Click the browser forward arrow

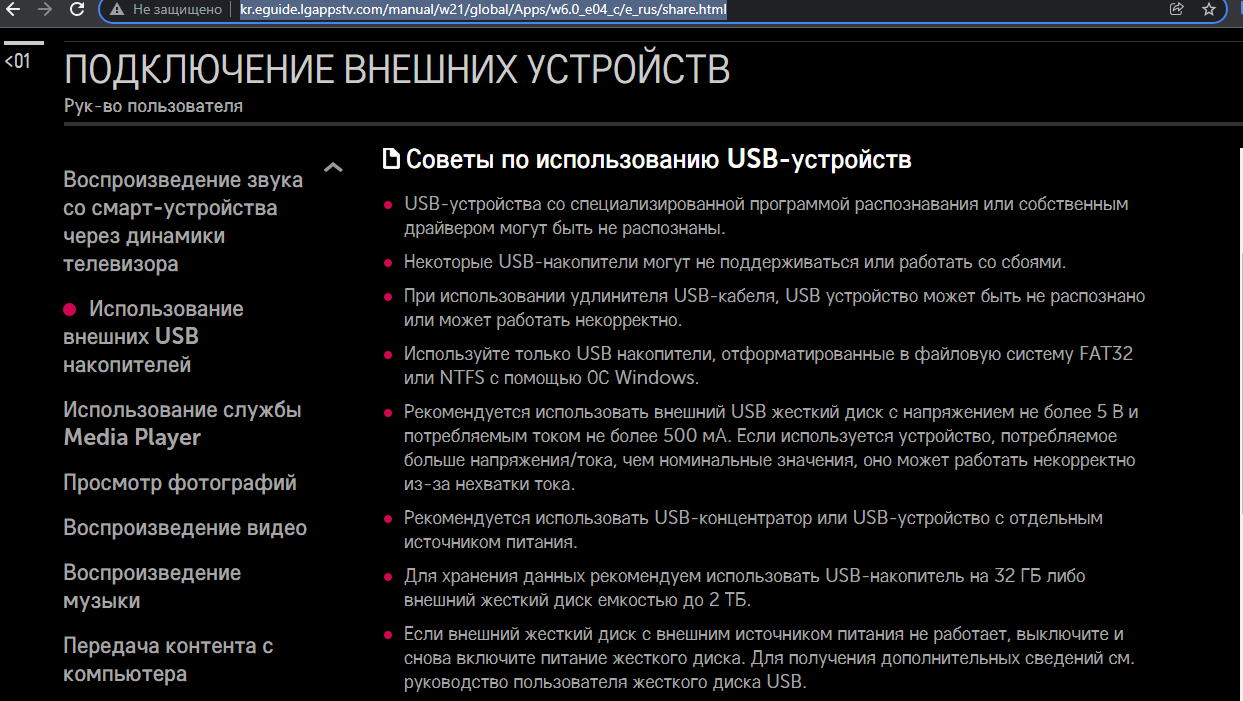pos(44,10)
